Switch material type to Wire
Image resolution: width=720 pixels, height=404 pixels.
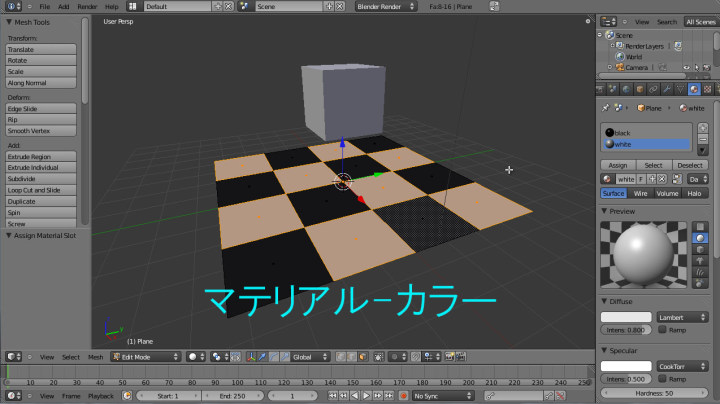coord(641,193)
